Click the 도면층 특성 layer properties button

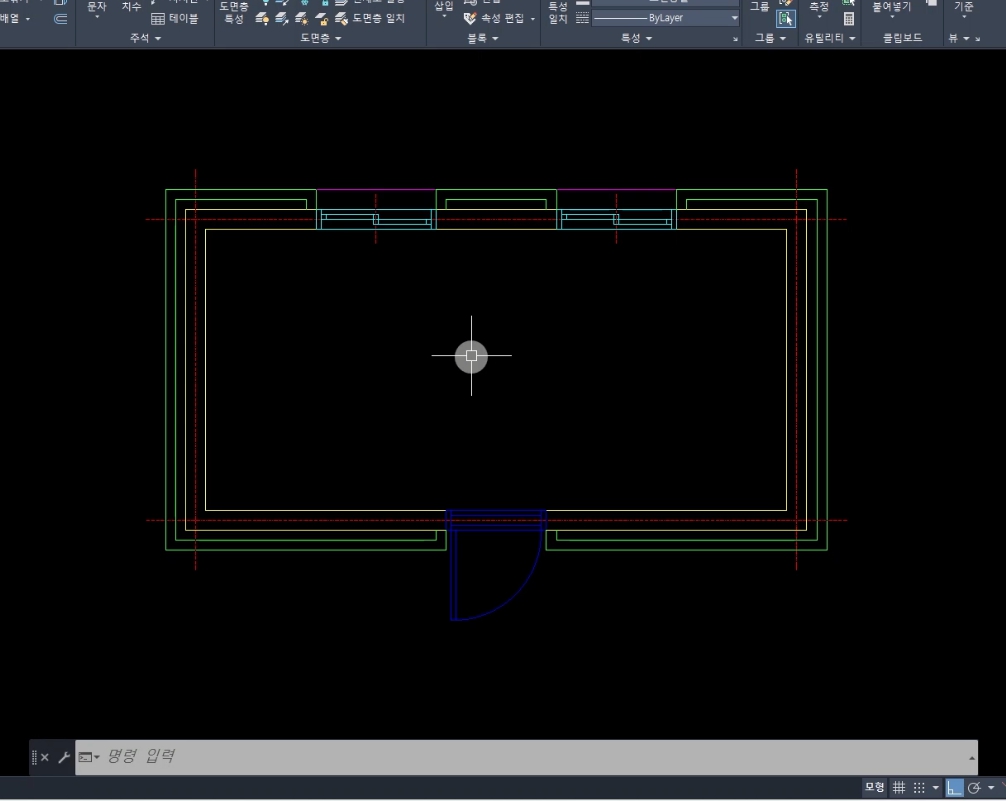pyautogui.click(x=232, y=13)
